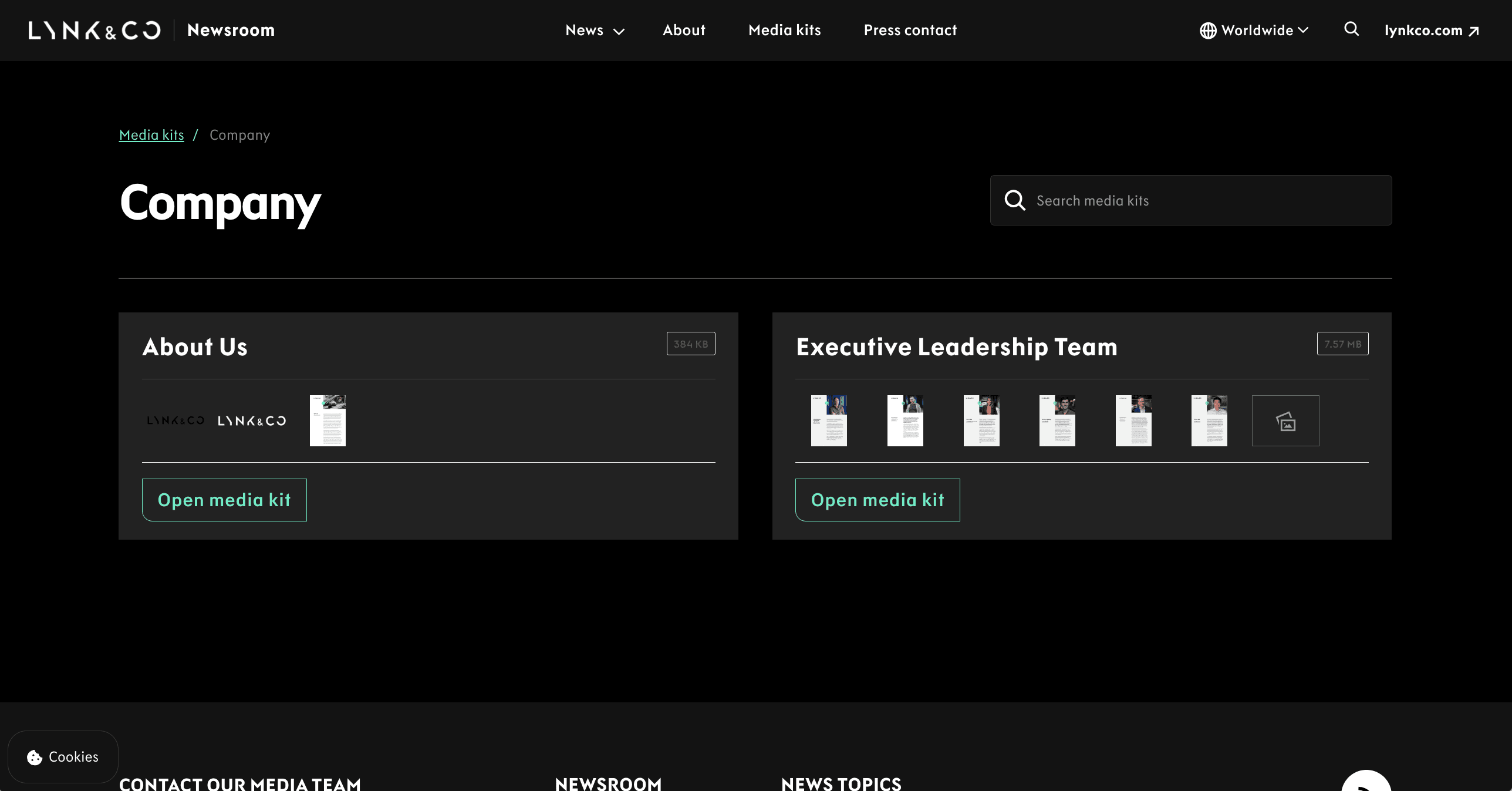Expand the Worldwide region chevron

pyautogui.click(x=1303, y=31)
